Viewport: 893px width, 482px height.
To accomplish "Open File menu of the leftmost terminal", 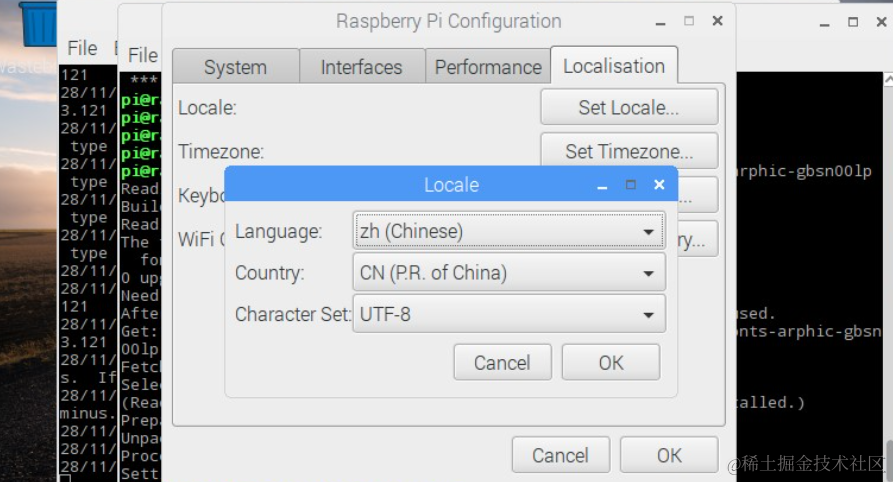I will point(83,48).
